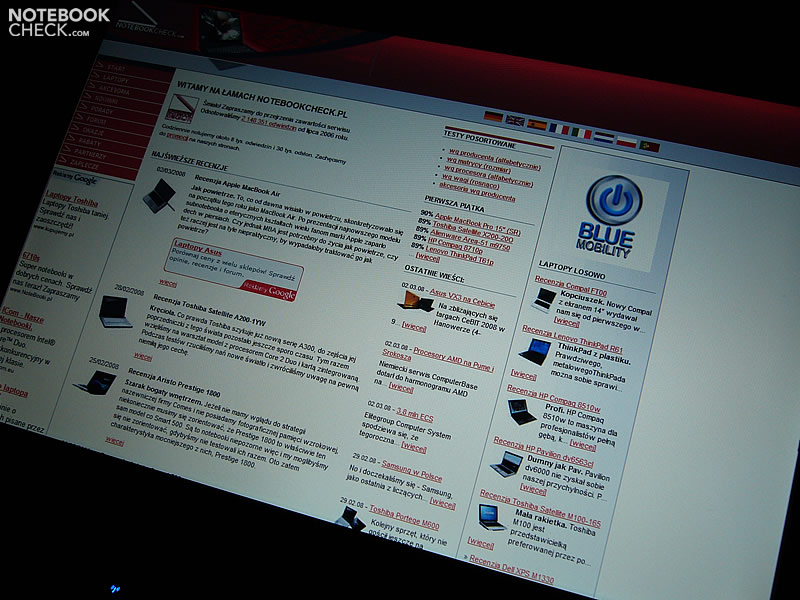Open the START menu item

(116, 68)
